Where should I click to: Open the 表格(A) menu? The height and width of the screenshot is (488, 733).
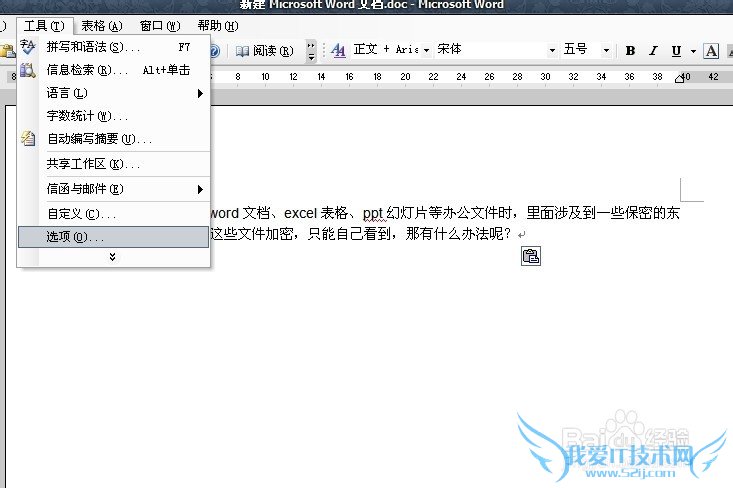101,26
